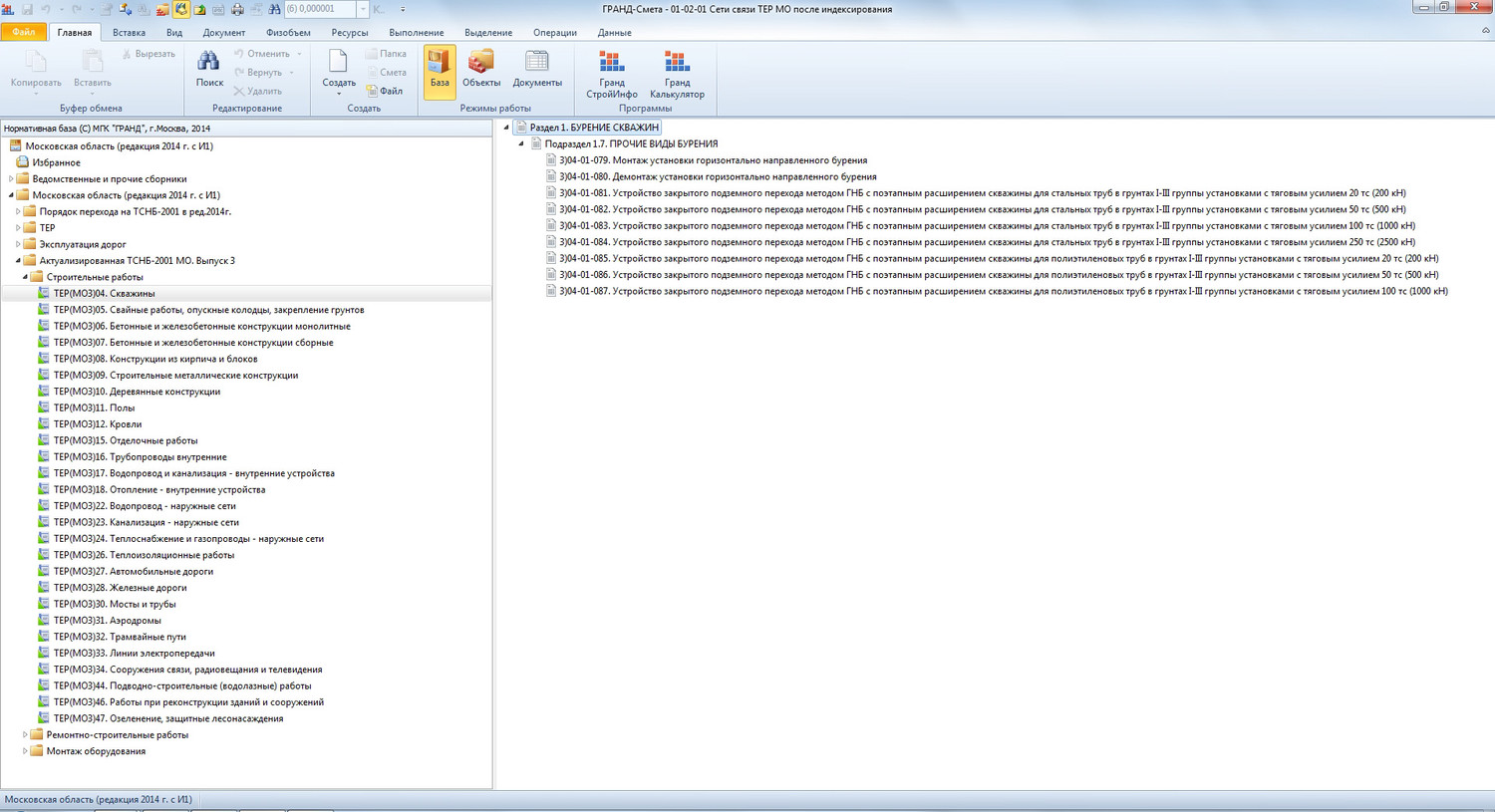Click the brick-folder Объекты icon in quick access toolbar
Image resolution: width=1495 pixels, height=812 pixels.
tap(162, 9)
